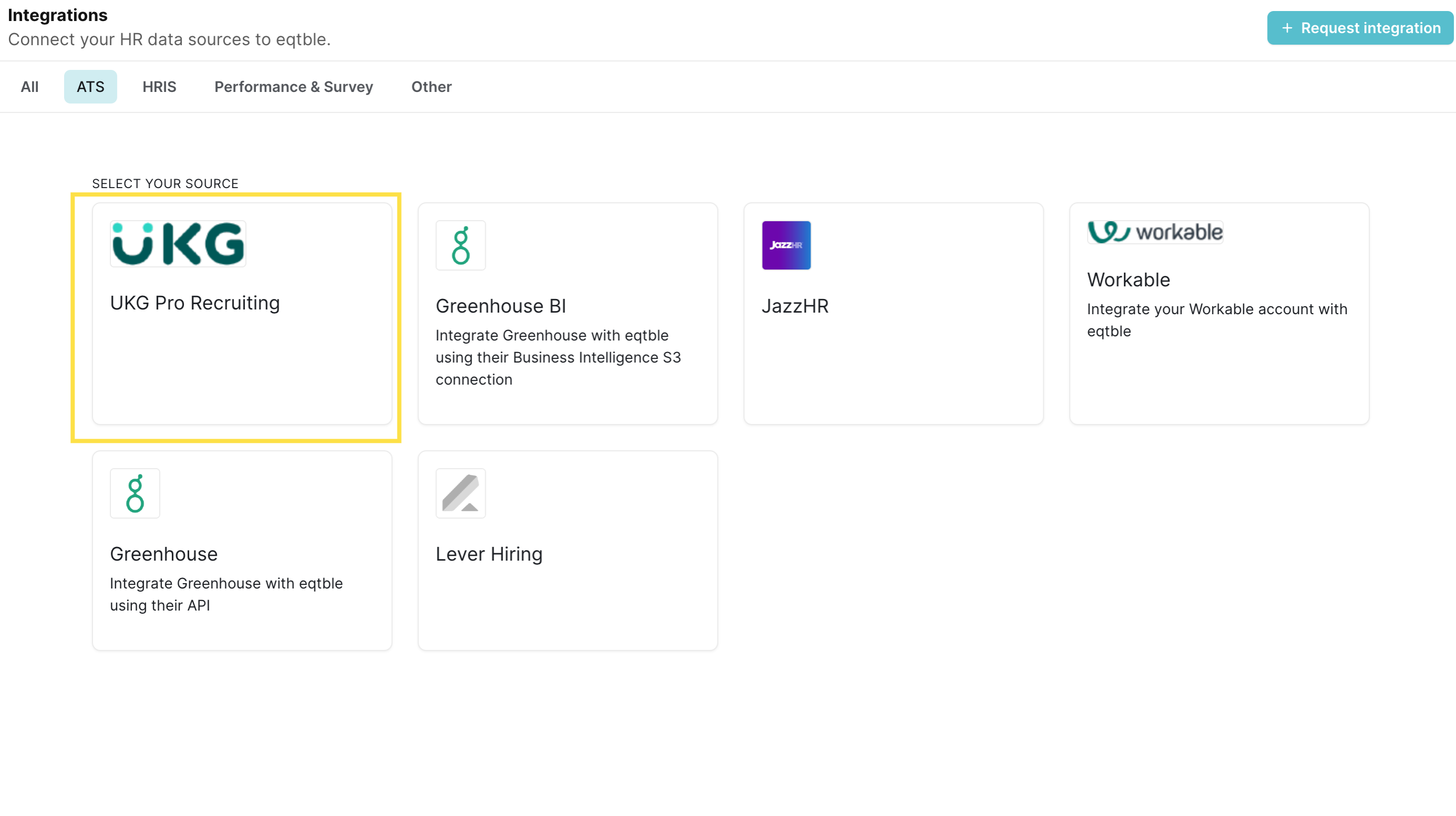1456x816 pixels.
Task: Click the Workable card title text
Action: click(1128, 280)
